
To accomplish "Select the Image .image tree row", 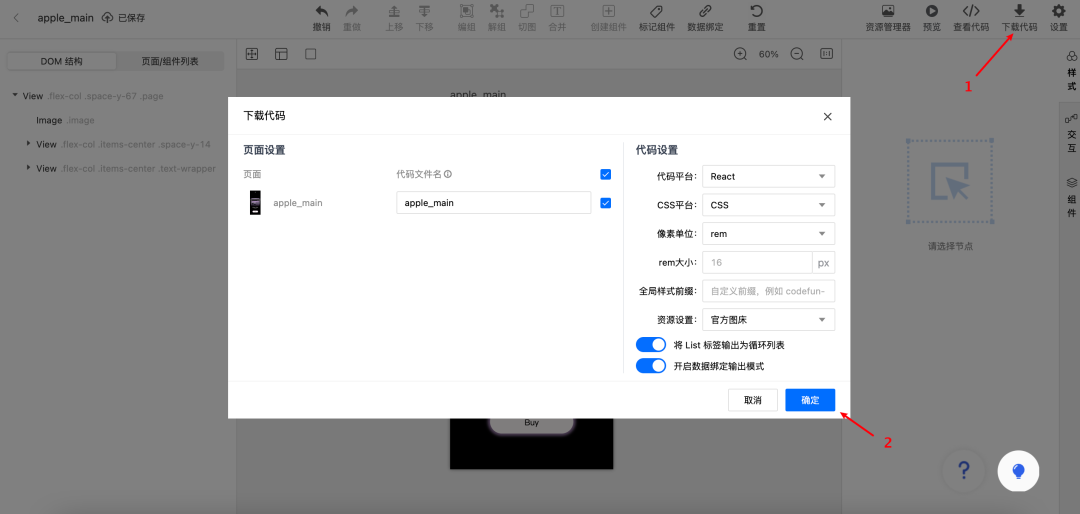I will click(65, 120).
